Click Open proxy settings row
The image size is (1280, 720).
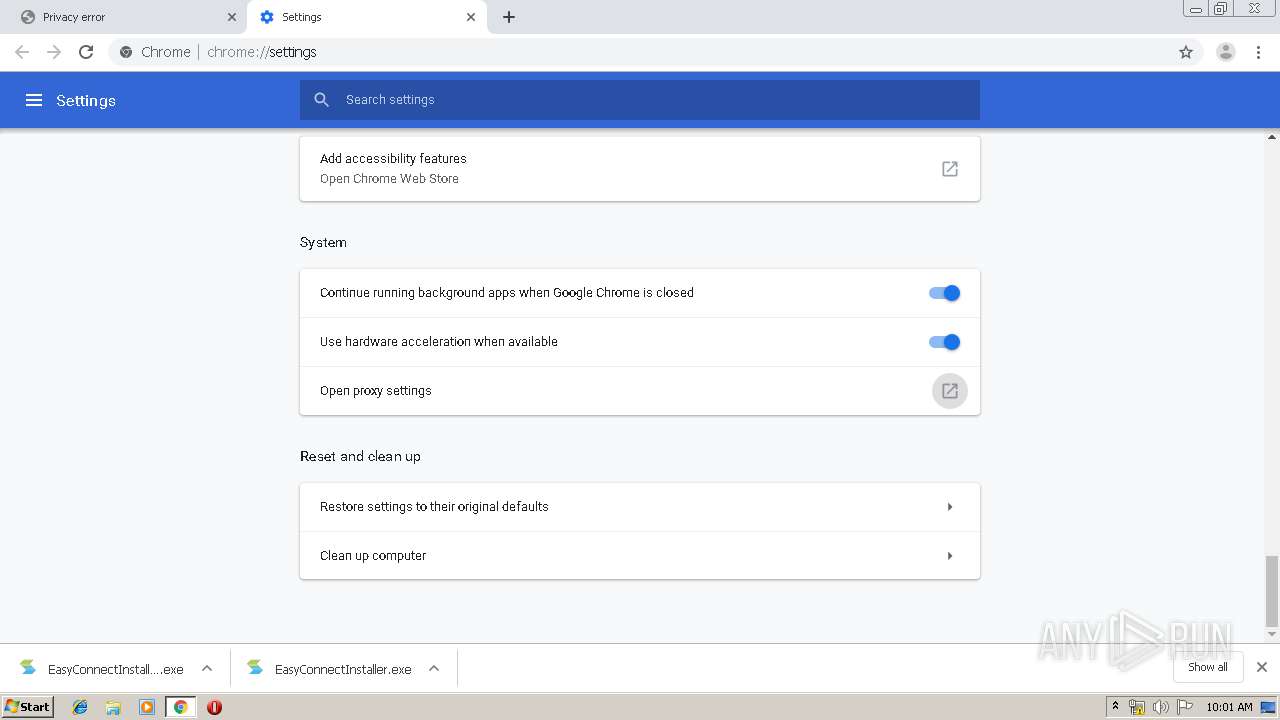(x=640, y=391)
